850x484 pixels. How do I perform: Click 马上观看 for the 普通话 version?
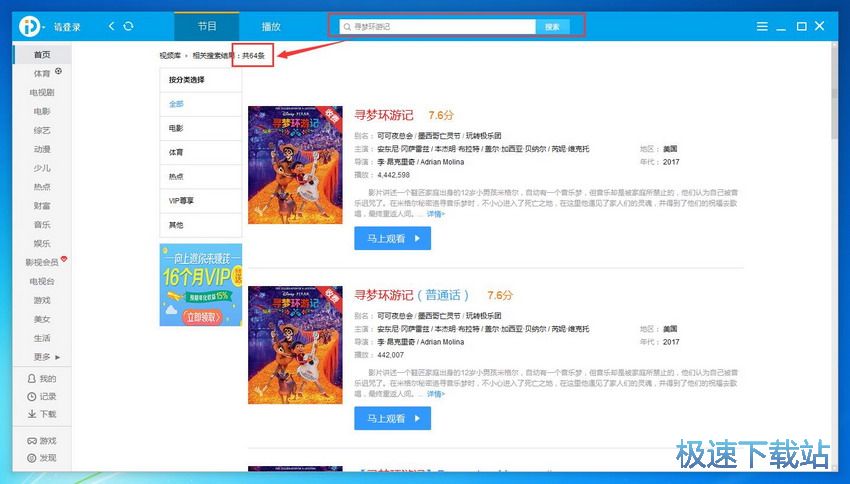point(392,418)
